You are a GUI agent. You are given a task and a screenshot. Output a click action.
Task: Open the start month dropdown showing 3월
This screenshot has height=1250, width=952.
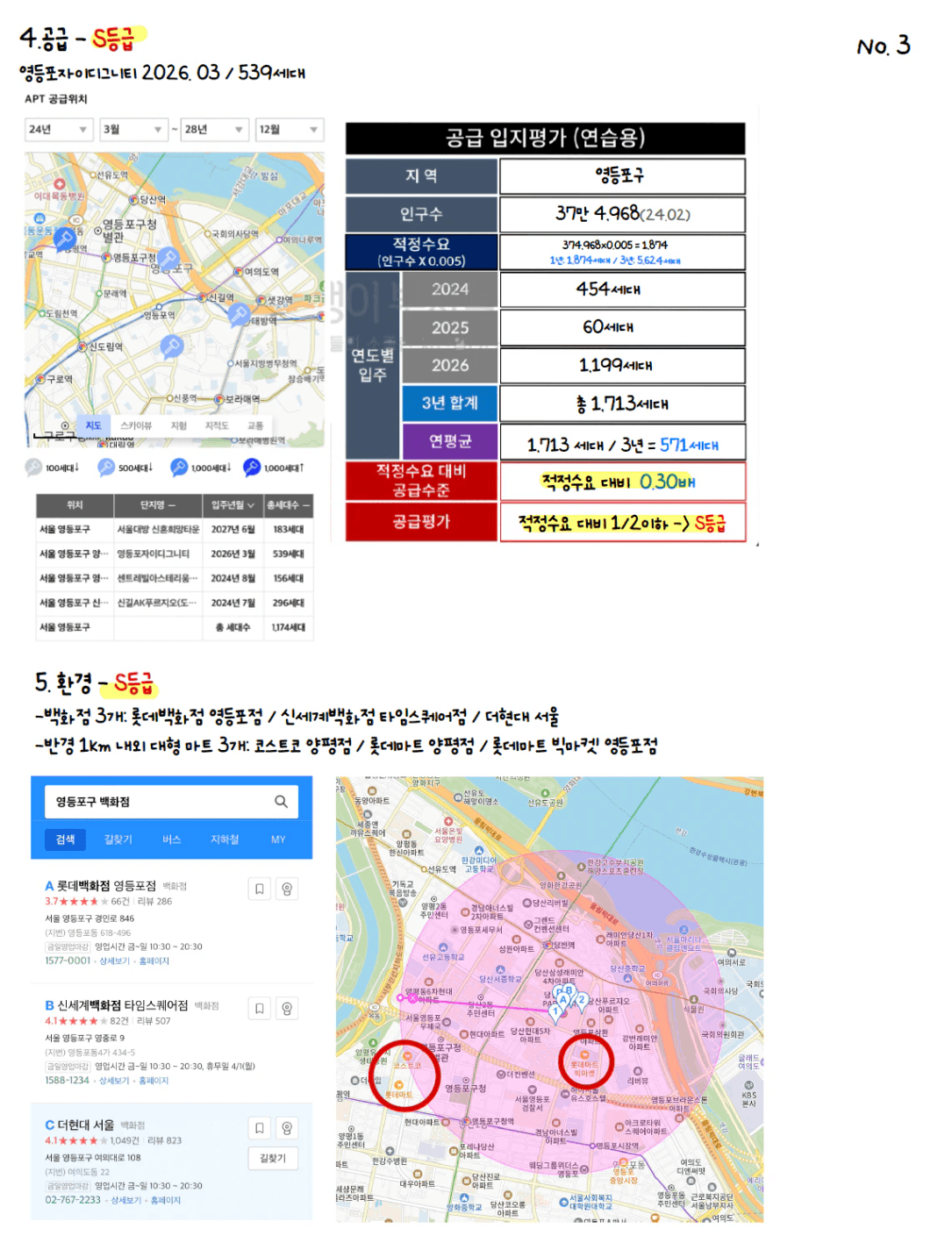(133, 129)
